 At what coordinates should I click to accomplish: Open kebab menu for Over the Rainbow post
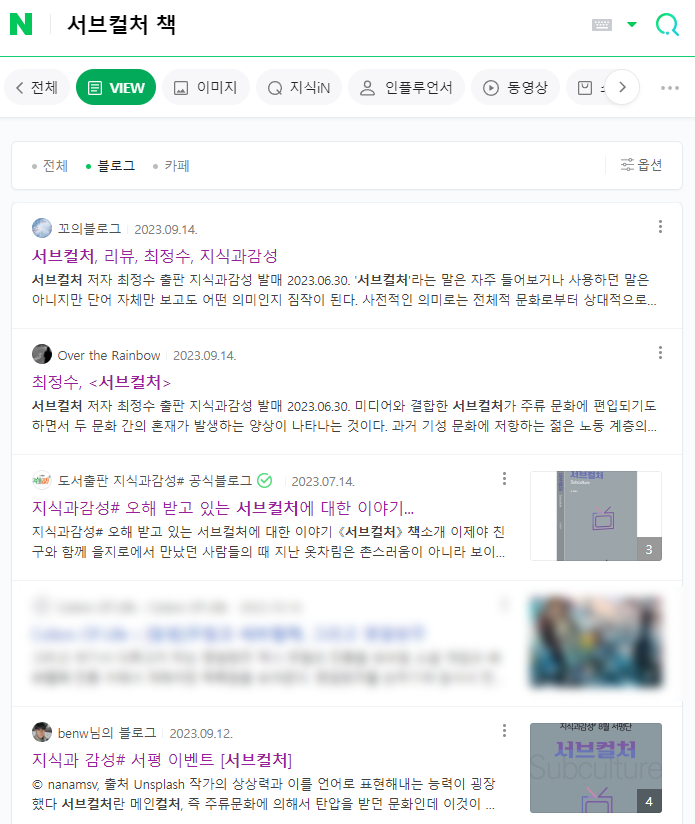[x=660, y=353]
